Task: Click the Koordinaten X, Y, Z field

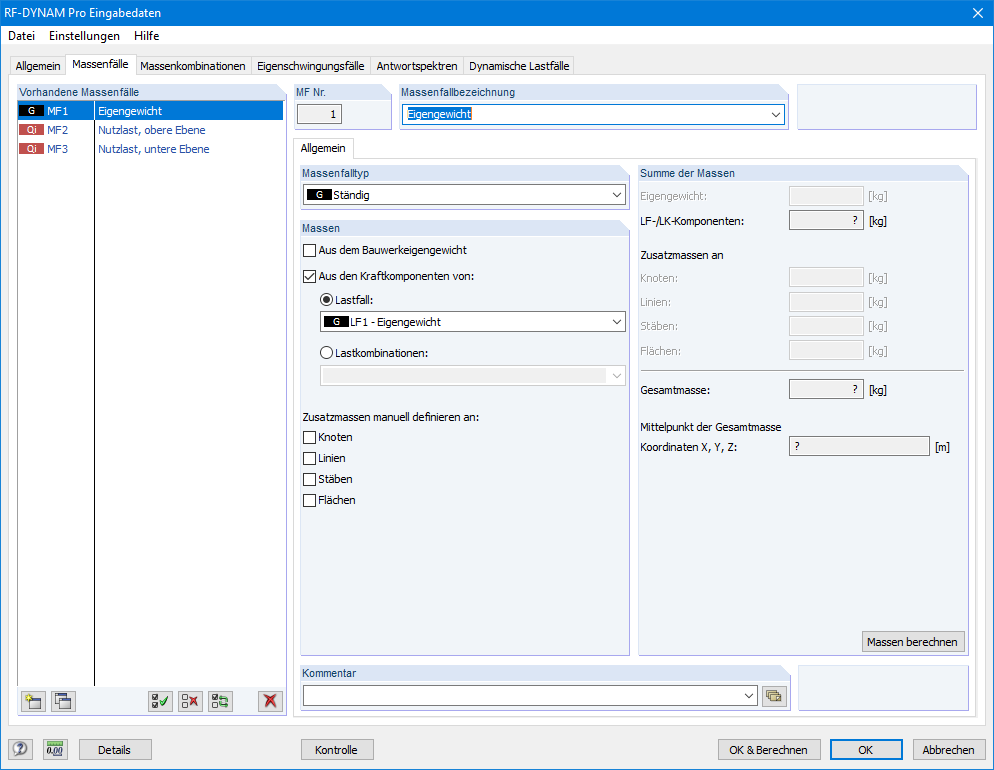Action: coord(859,446)
